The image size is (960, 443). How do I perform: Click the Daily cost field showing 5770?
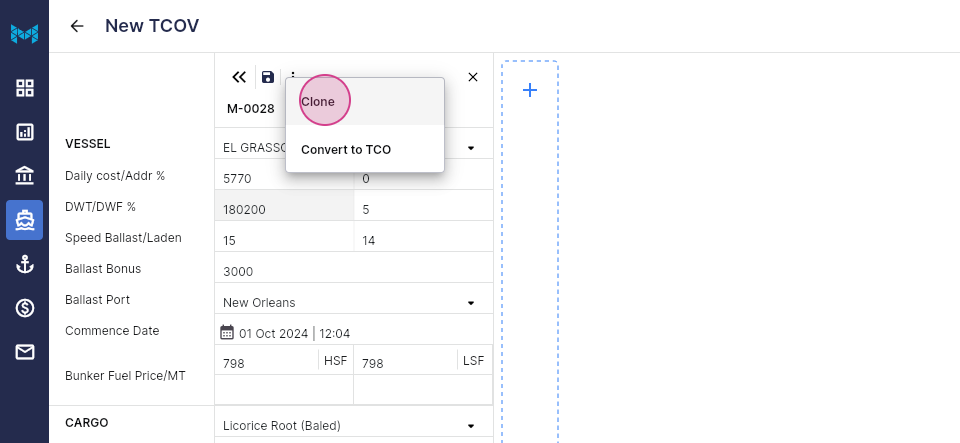tap(285, 178)
